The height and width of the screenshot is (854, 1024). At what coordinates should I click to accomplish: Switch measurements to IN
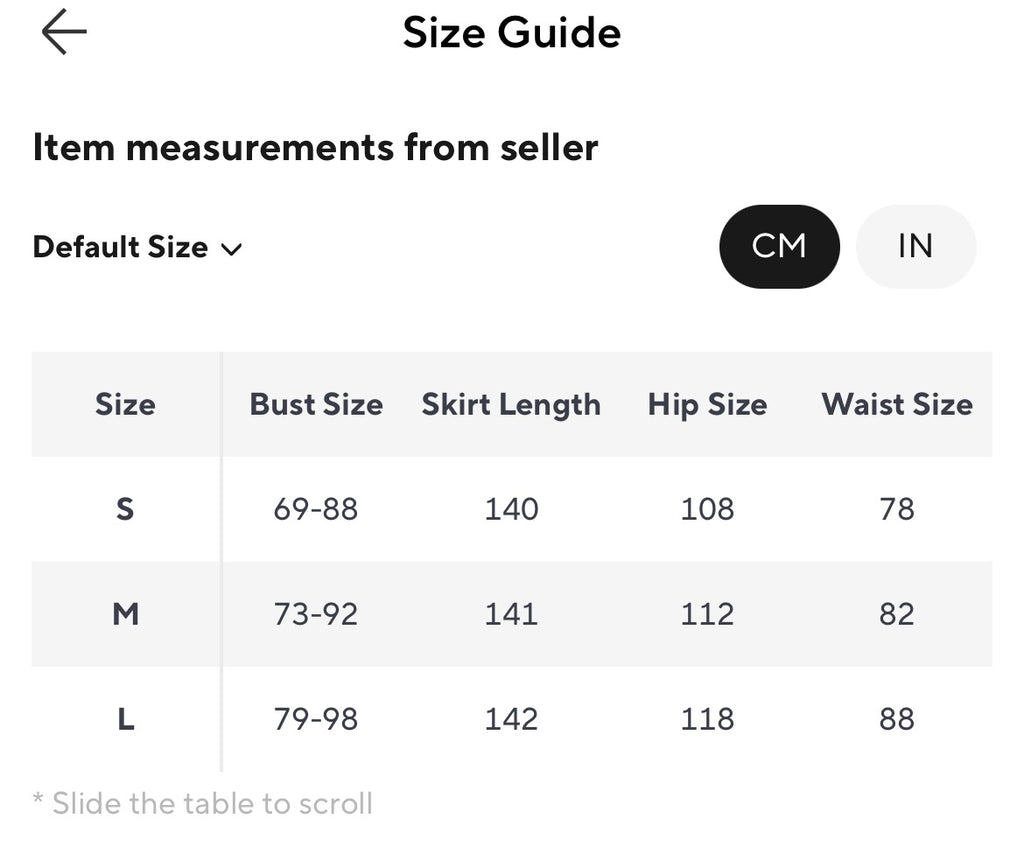pyautogui.click(x=916, y=246)
